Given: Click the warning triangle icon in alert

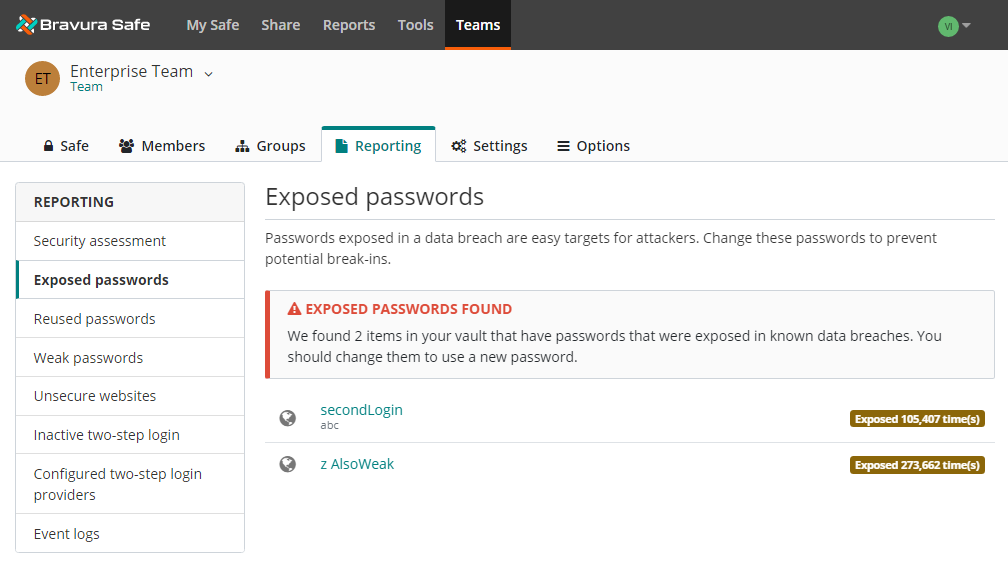Looking at the screenshot, I should (x=294, y=309).
